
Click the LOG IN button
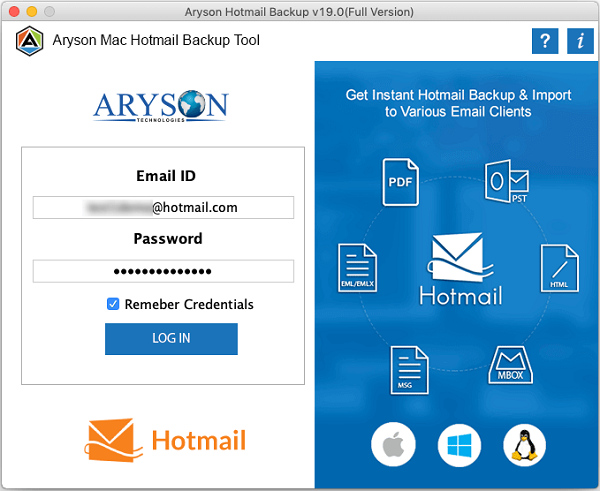point(171,339)
